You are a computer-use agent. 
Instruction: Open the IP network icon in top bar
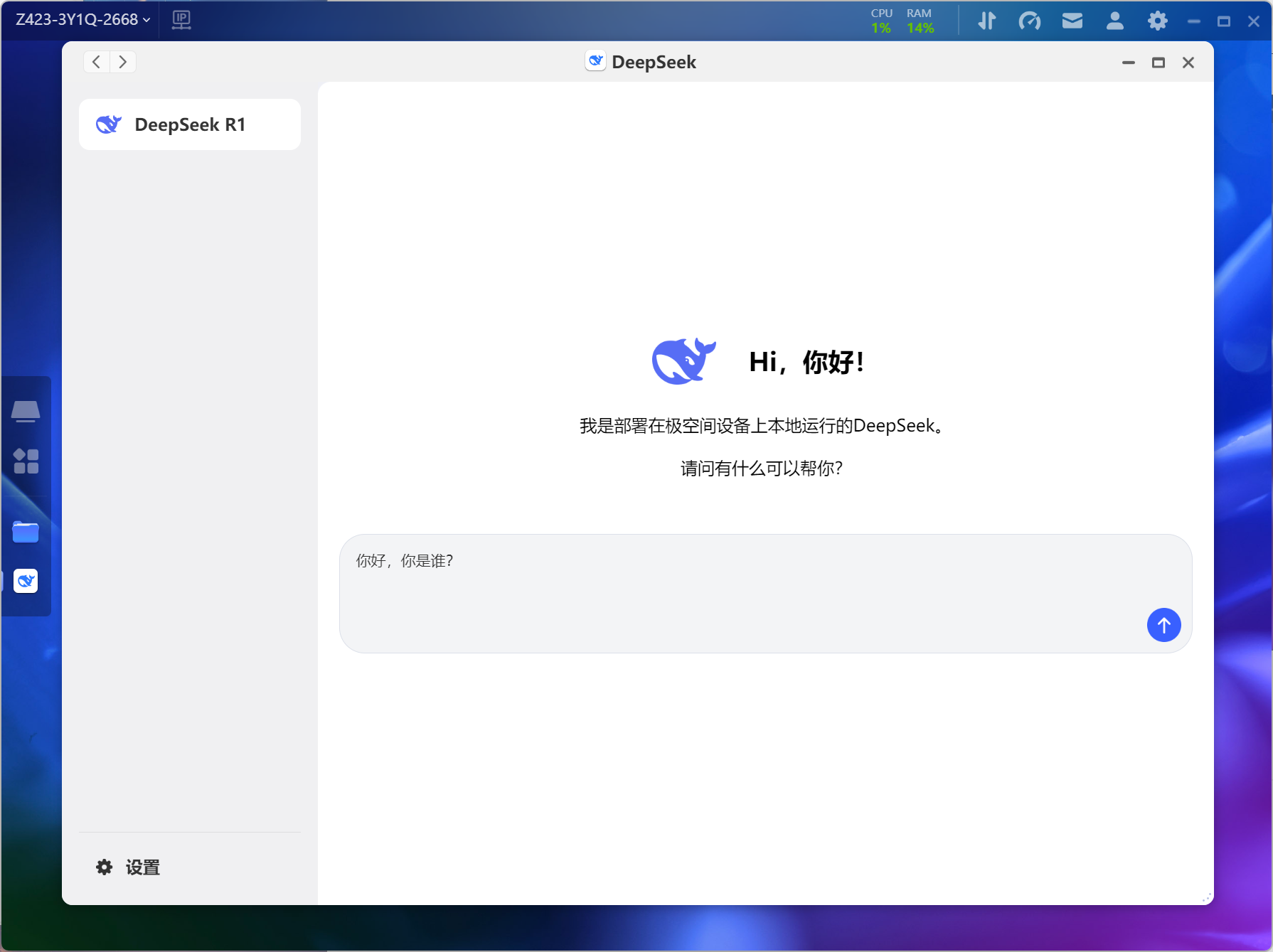(x=181, y=20)
